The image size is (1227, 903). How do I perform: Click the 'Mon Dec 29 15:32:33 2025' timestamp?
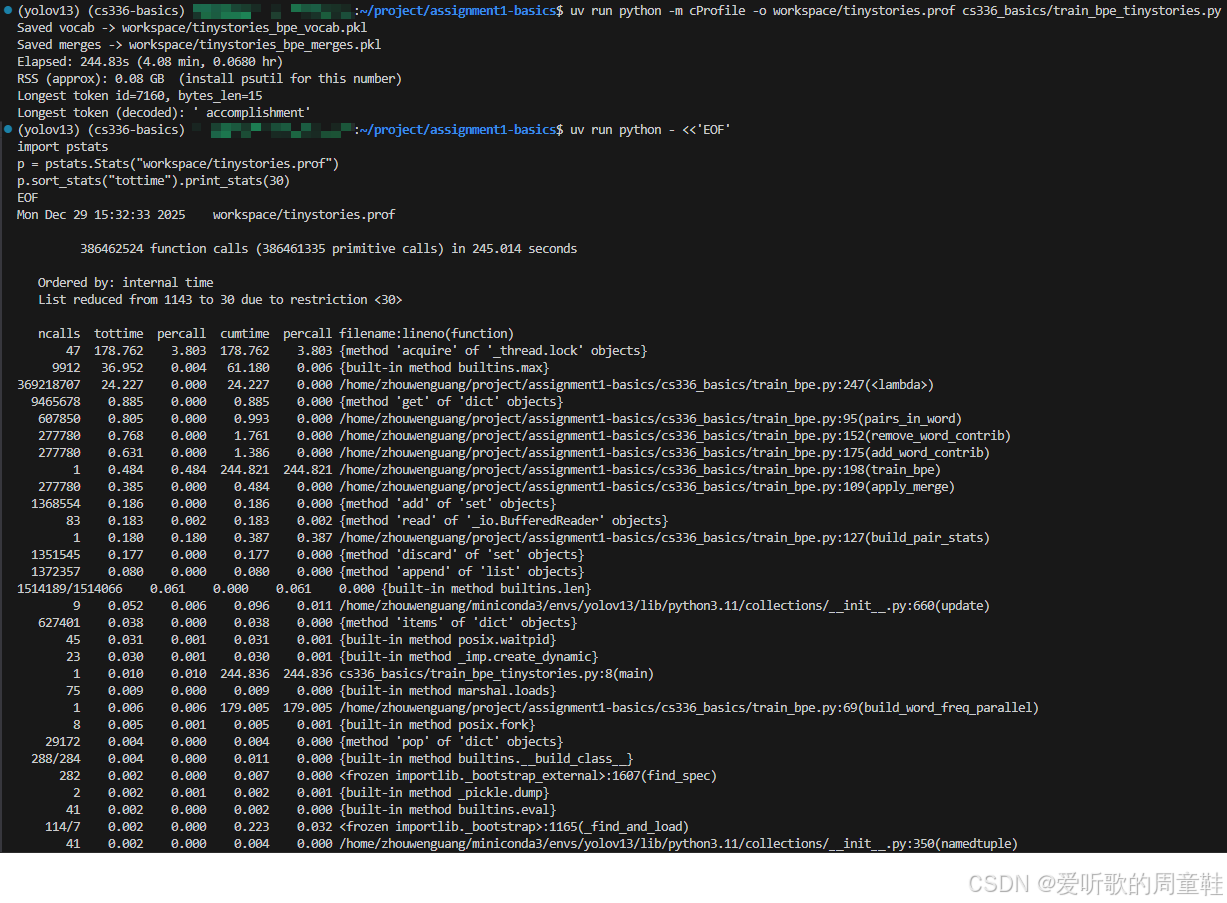pyautogui.click(x=101, y=215)
